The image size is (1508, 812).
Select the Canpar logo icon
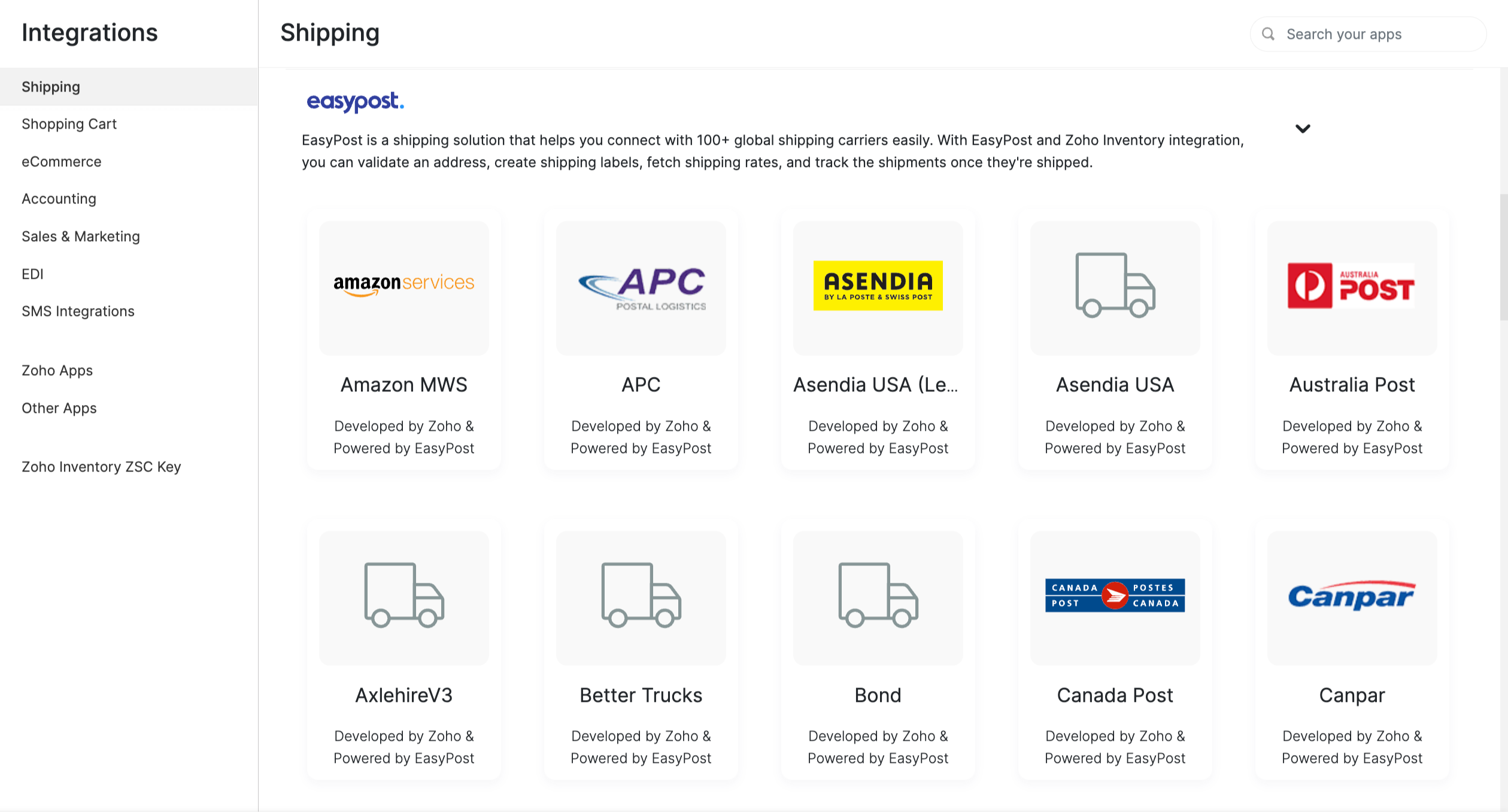[1351, 596]
